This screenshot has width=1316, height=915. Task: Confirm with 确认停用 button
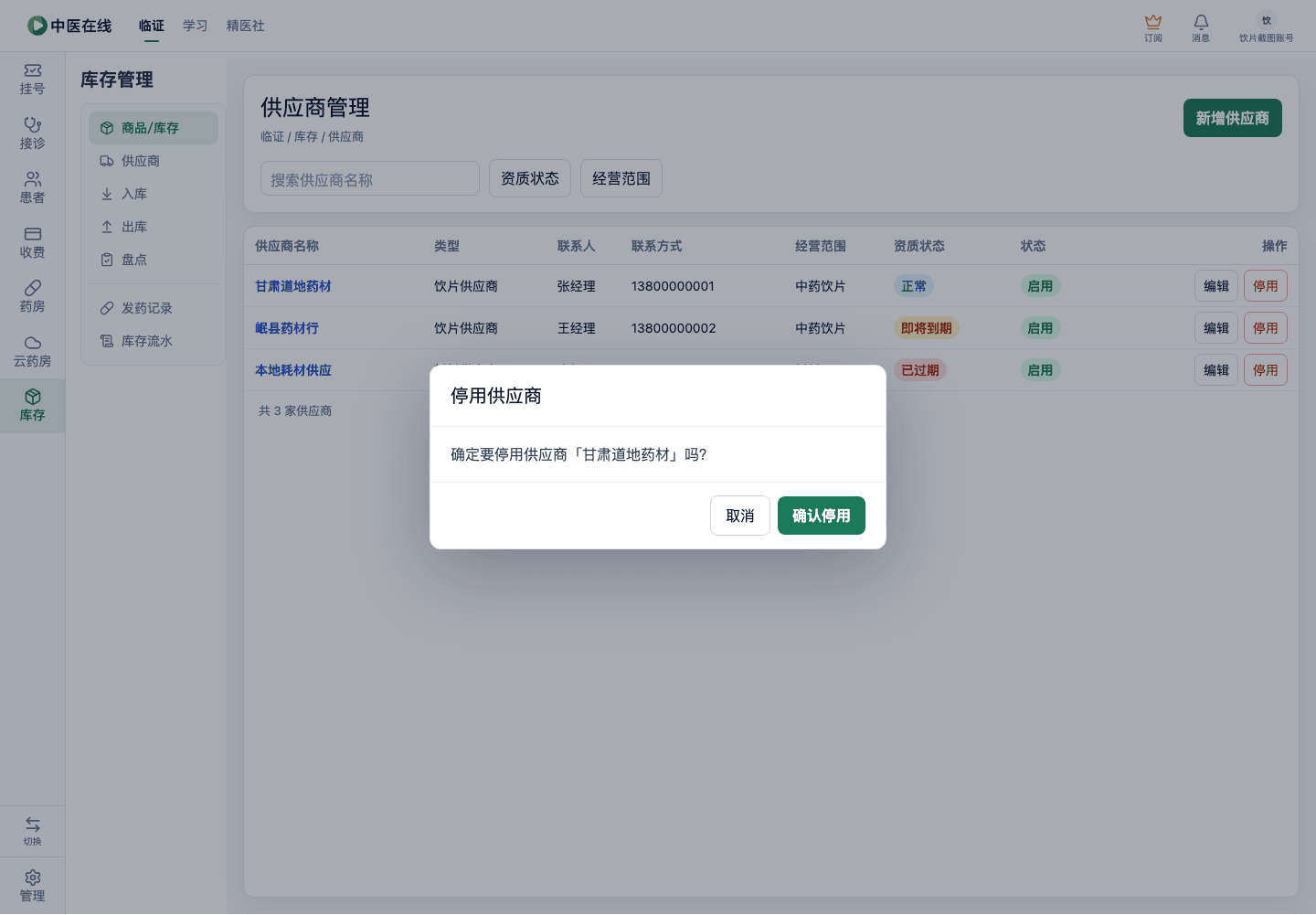click(822, 516)
